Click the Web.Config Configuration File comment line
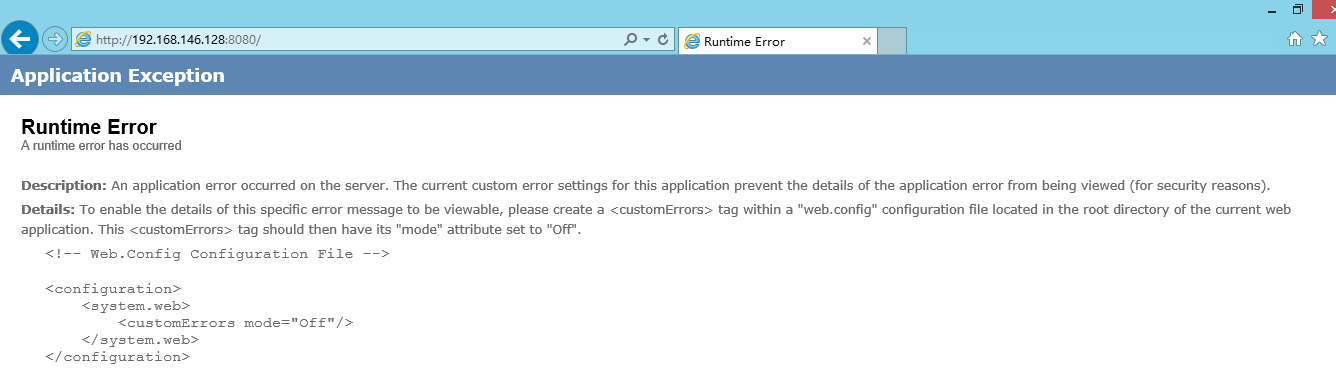 pos(217,254)
